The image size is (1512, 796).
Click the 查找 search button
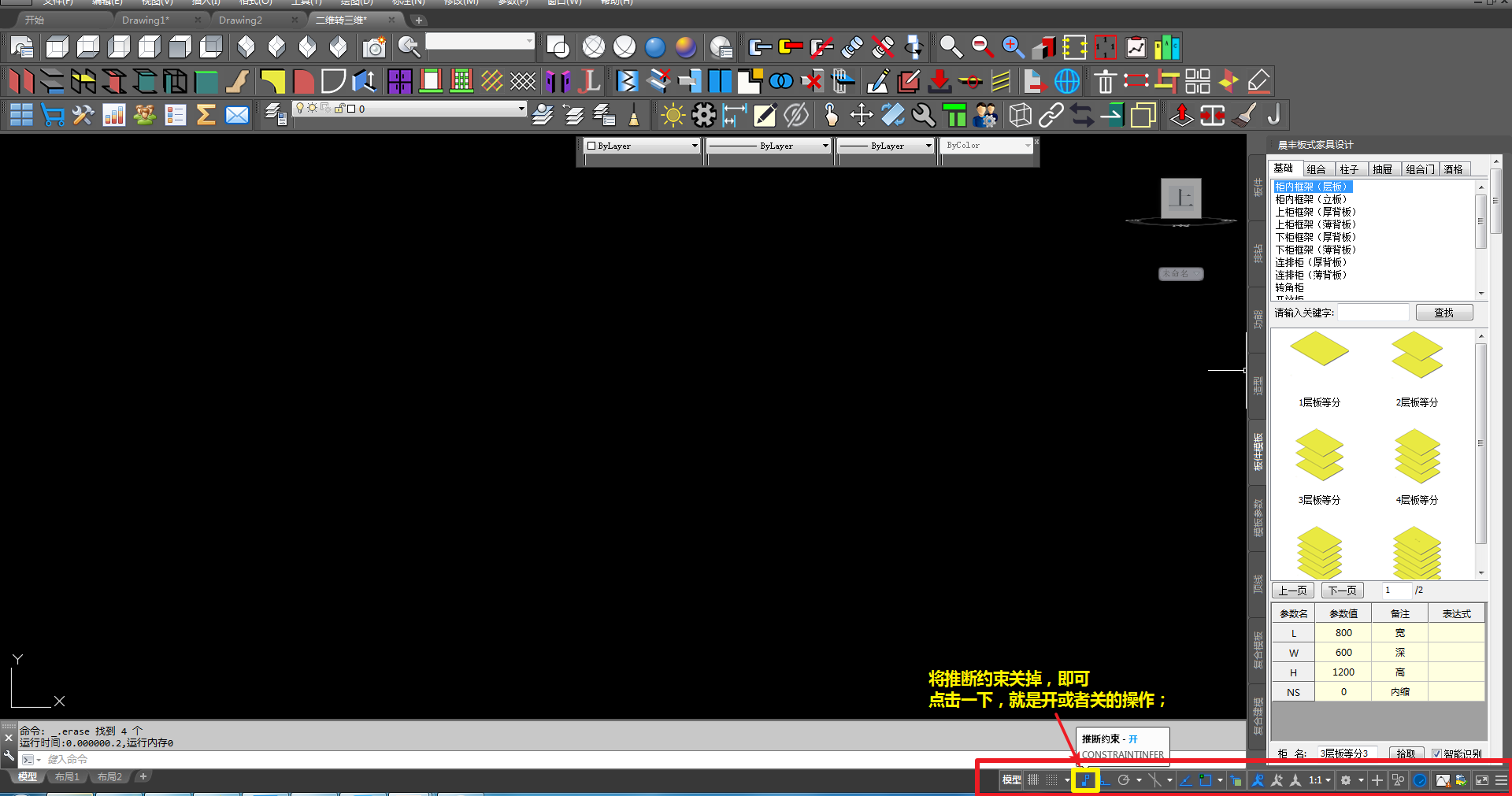click(x=1443, y=313)
